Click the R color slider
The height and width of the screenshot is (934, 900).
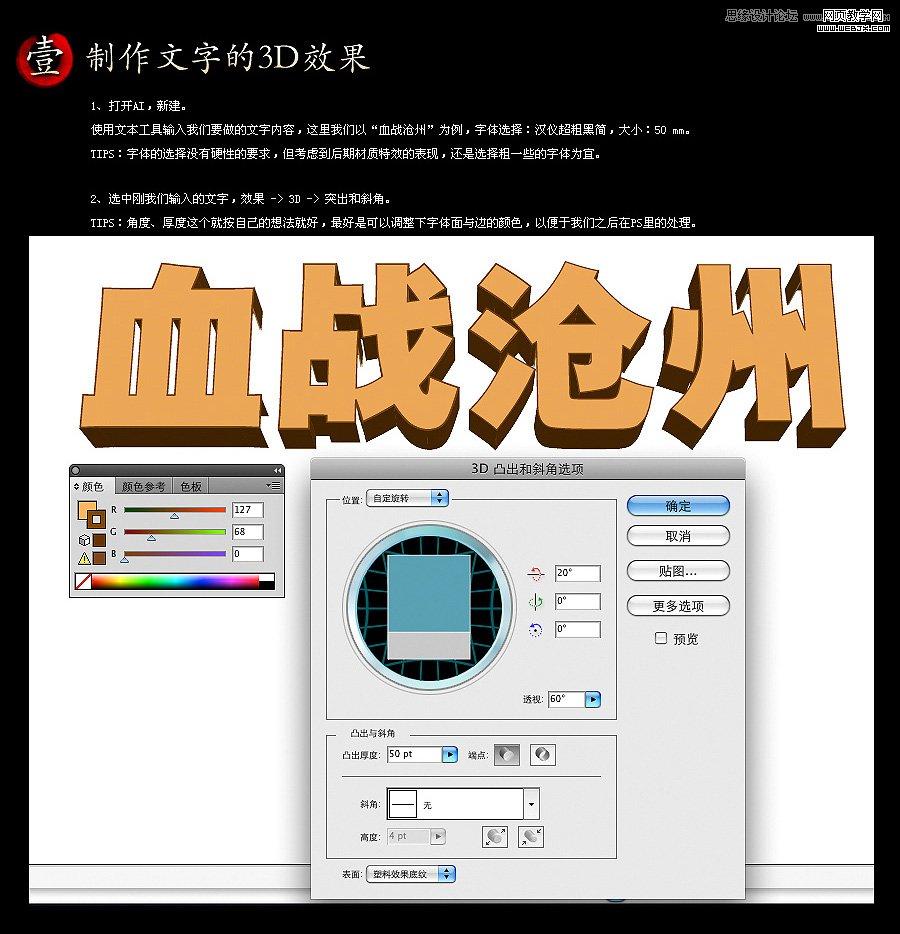click(175, 510)
